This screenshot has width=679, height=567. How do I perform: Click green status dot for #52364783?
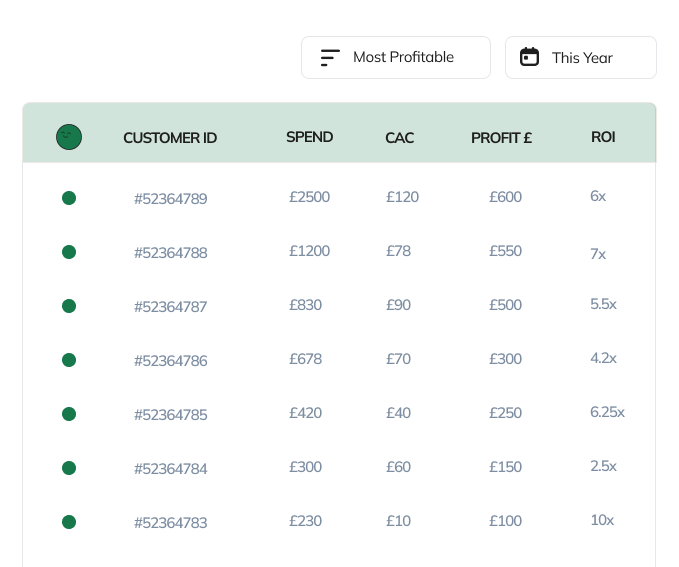point(69,522)
